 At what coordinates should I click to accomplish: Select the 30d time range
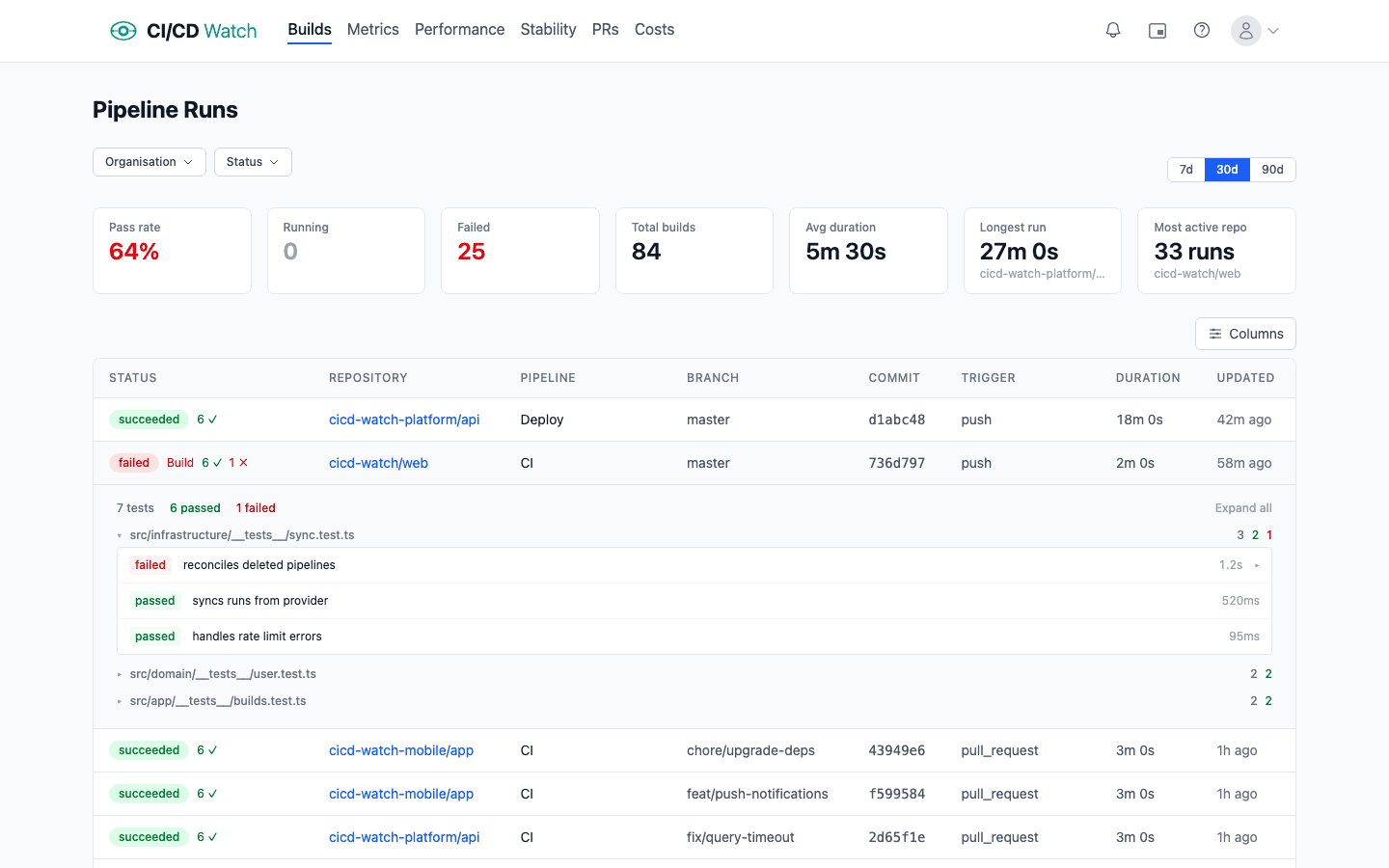coord(1227,170)
